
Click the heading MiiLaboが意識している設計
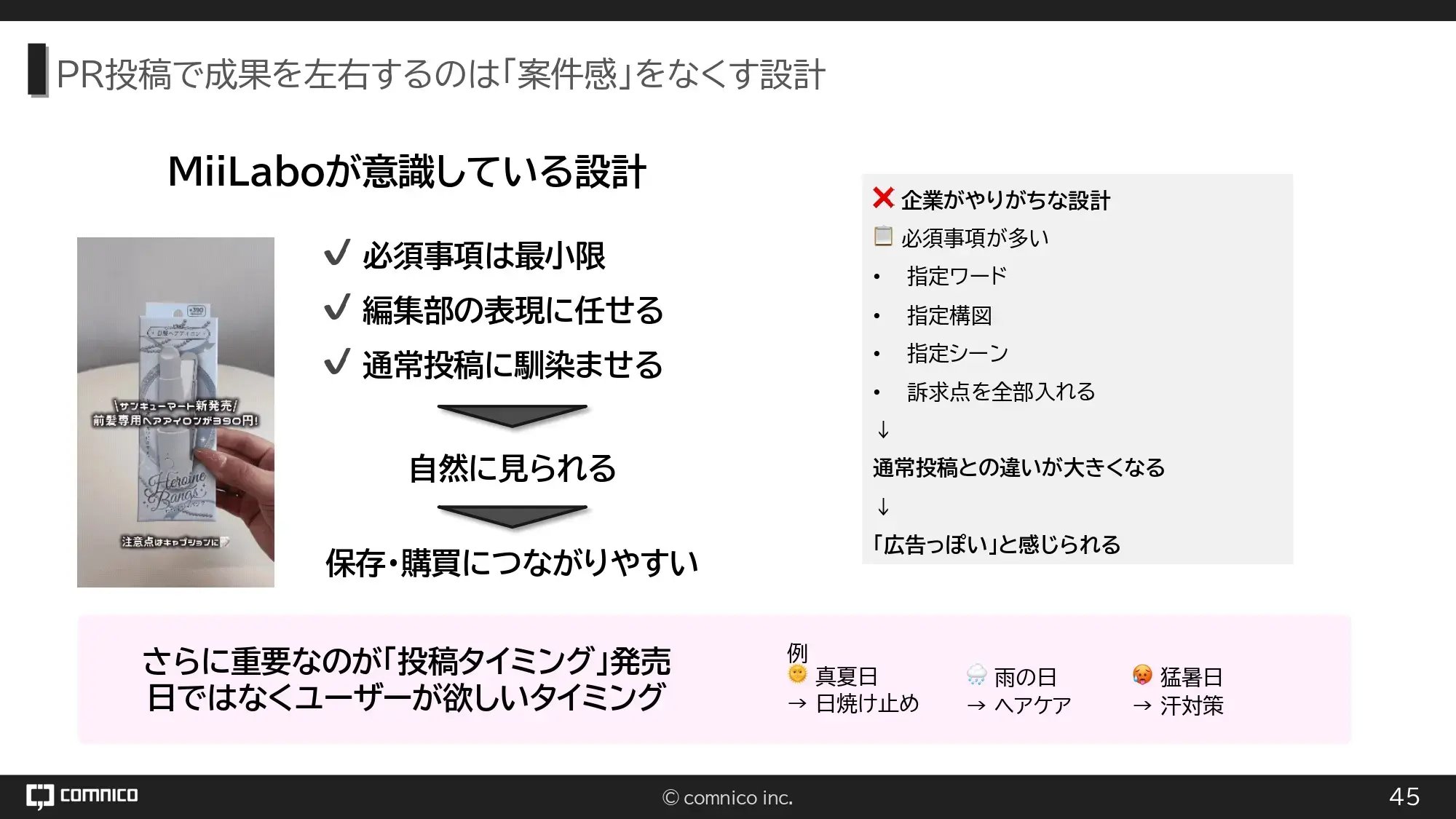tap(407, 172)
